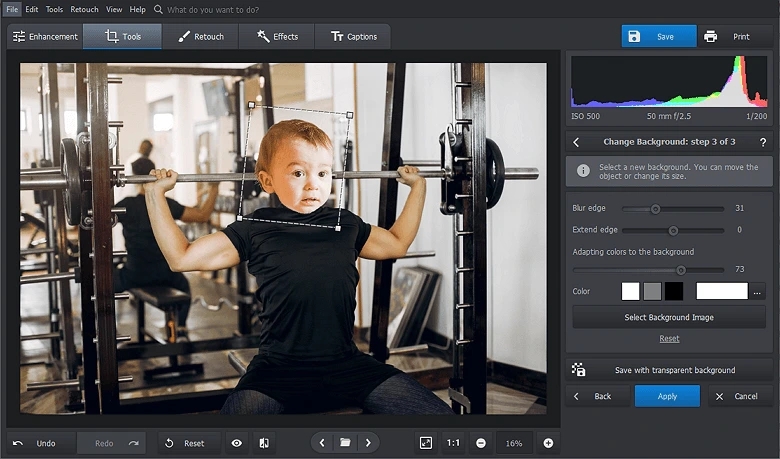Click the help question mark icon
Screen dimensions: 780x459
[x=762, y=143]
